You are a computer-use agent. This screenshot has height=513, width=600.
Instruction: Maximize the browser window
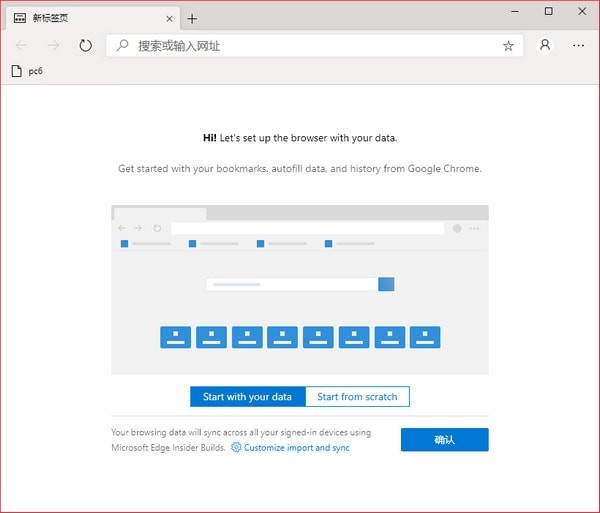pos(548,11)
